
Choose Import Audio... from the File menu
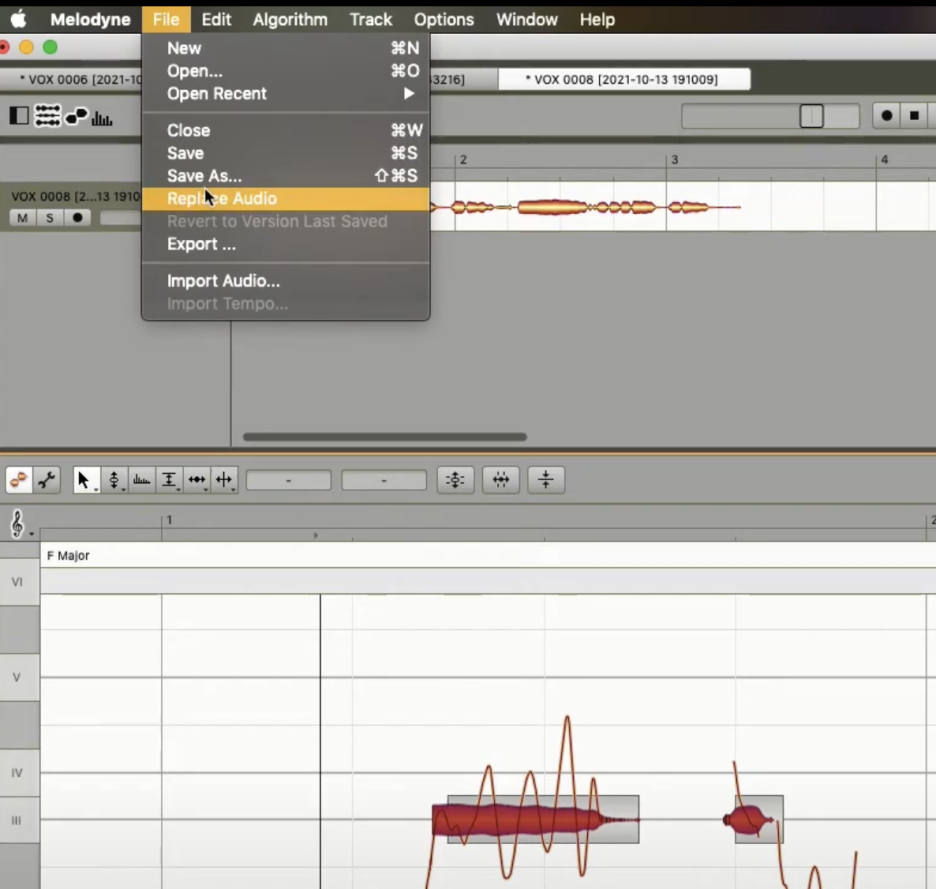pyautogui.click(x=285, y=281)
